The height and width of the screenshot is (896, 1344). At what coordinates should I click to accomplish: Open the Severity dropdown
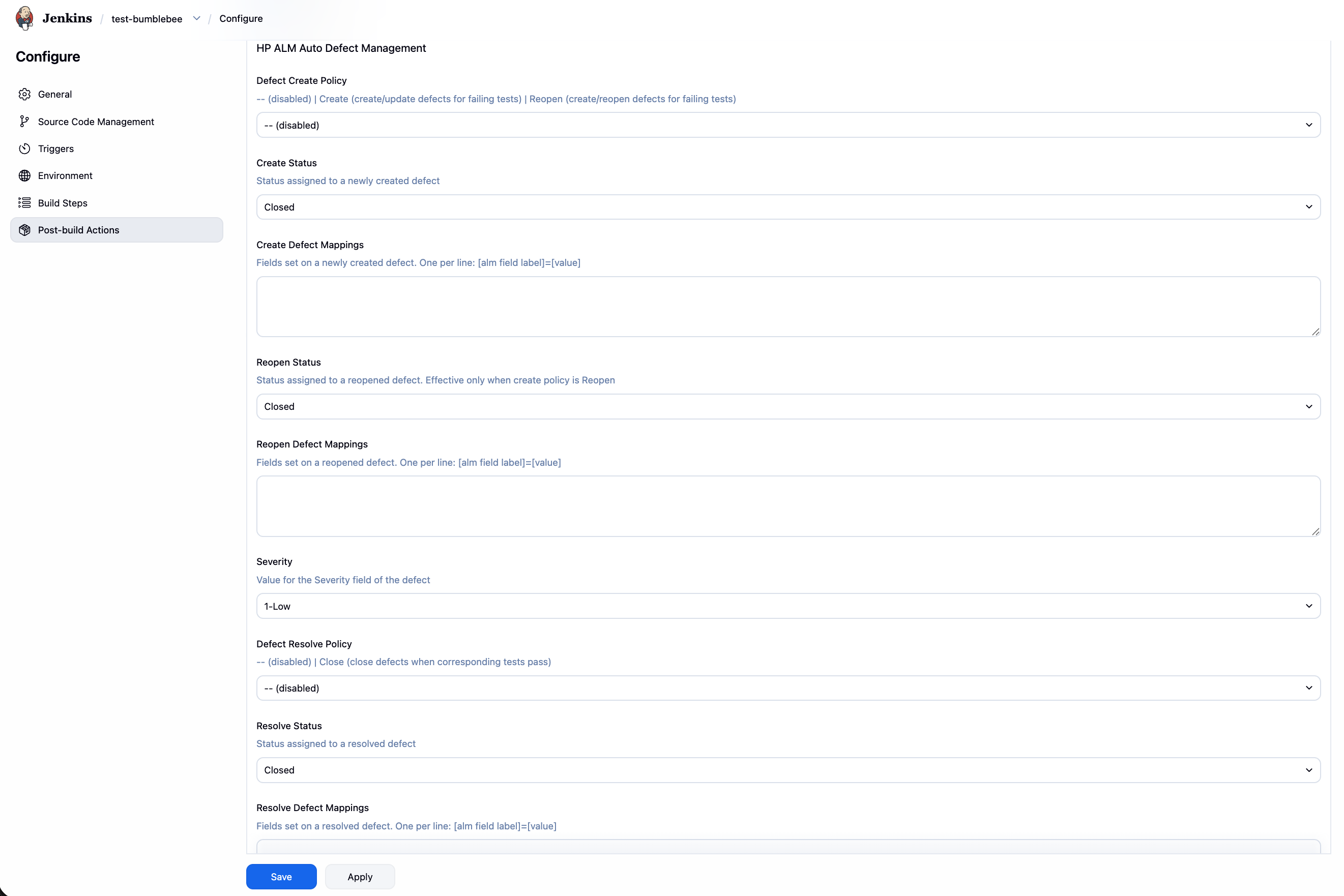(x=788, y=606)
